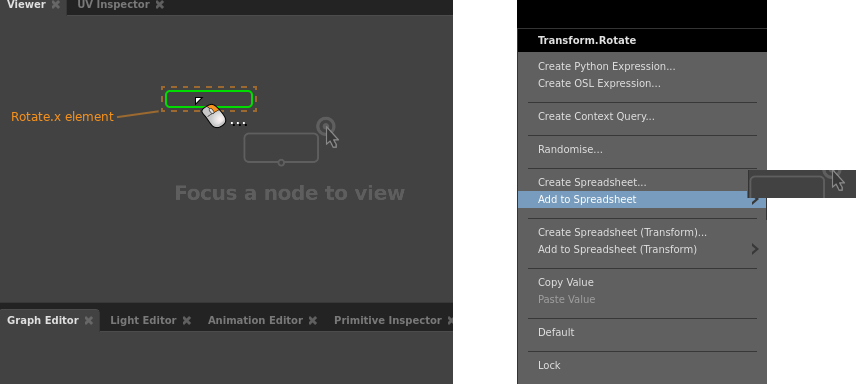The width and height of the screenshot is (856, 384).
Task: Click the target circle icon in viewer
Action: 326,126
